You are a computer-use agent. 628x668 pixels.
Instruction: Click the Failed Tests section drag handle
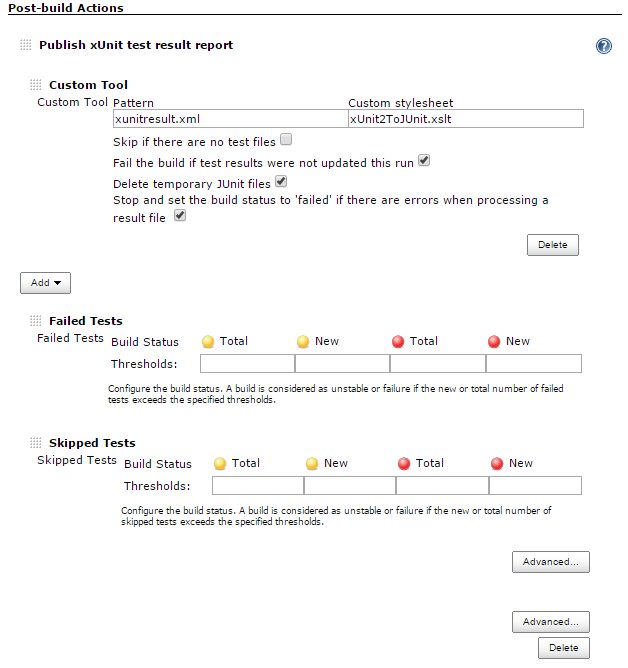pos(36,321)
